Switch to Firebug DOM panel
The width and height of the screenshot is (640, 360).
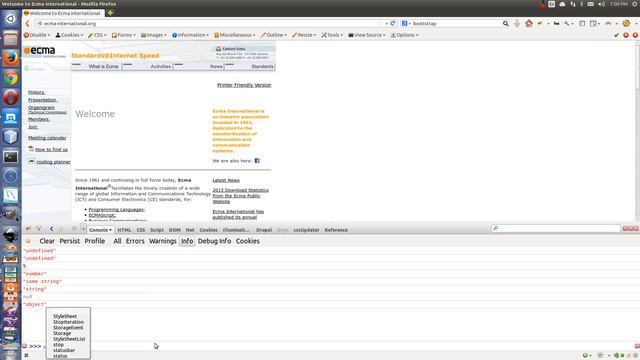coord(175,230)
